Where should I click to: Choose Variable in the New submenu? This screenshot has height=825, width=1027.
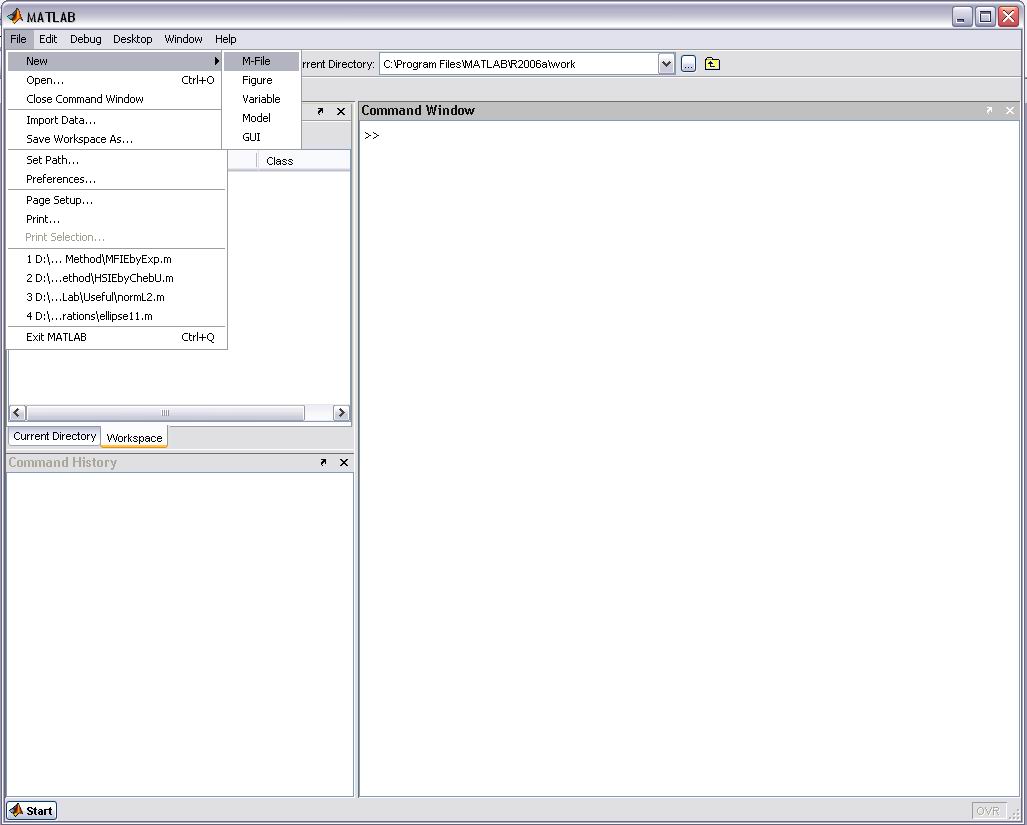click(261, 99)
